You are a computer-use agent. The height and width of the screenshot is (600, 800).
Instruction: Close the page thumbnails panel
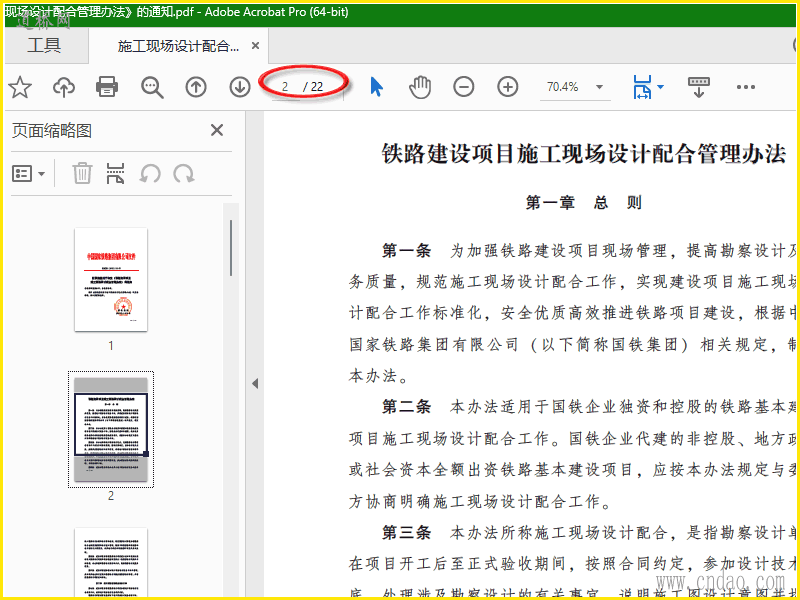click(x=217, y=130)
